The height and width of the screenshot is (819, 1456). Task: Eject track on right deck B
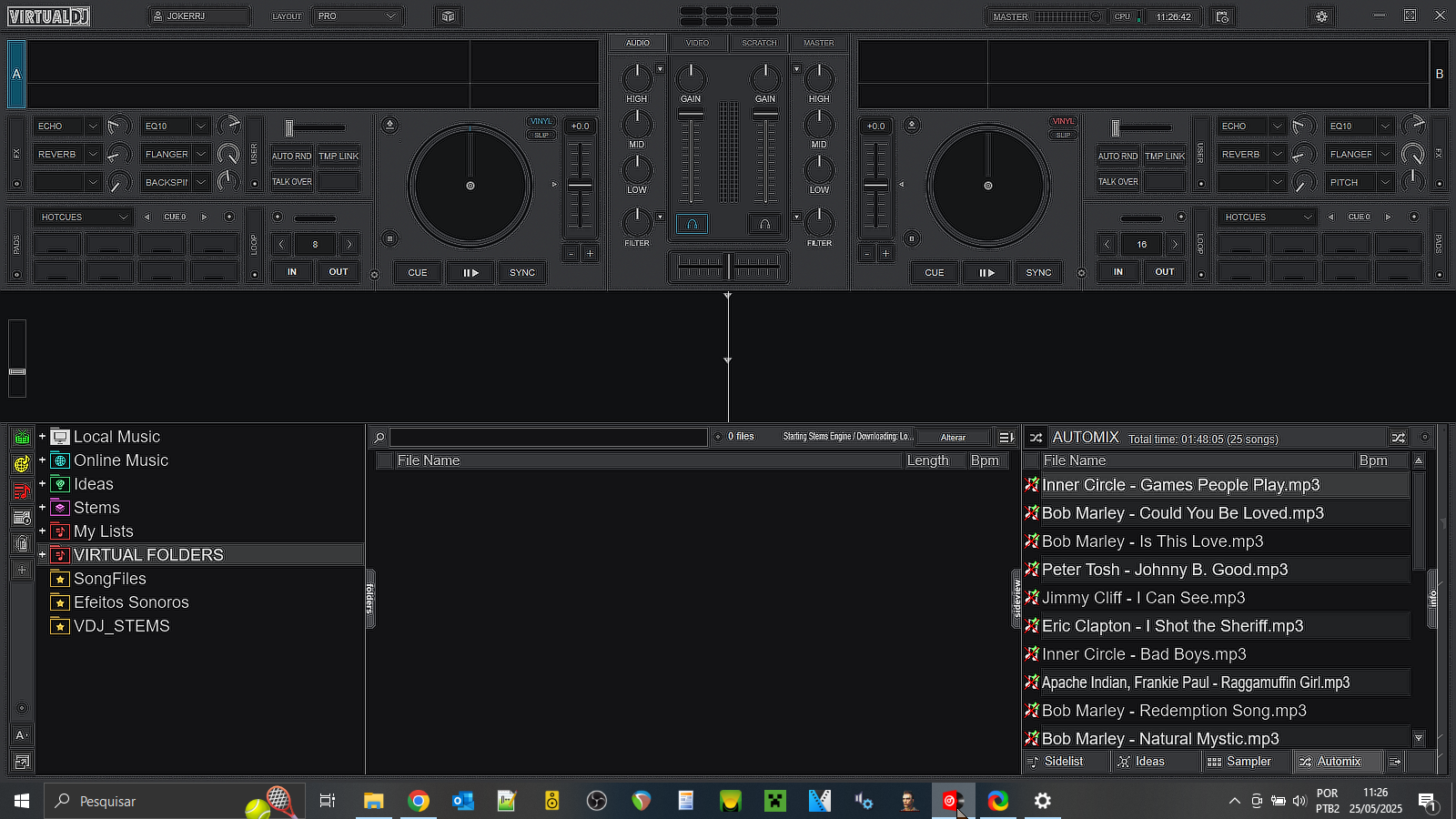pos(911,125)
